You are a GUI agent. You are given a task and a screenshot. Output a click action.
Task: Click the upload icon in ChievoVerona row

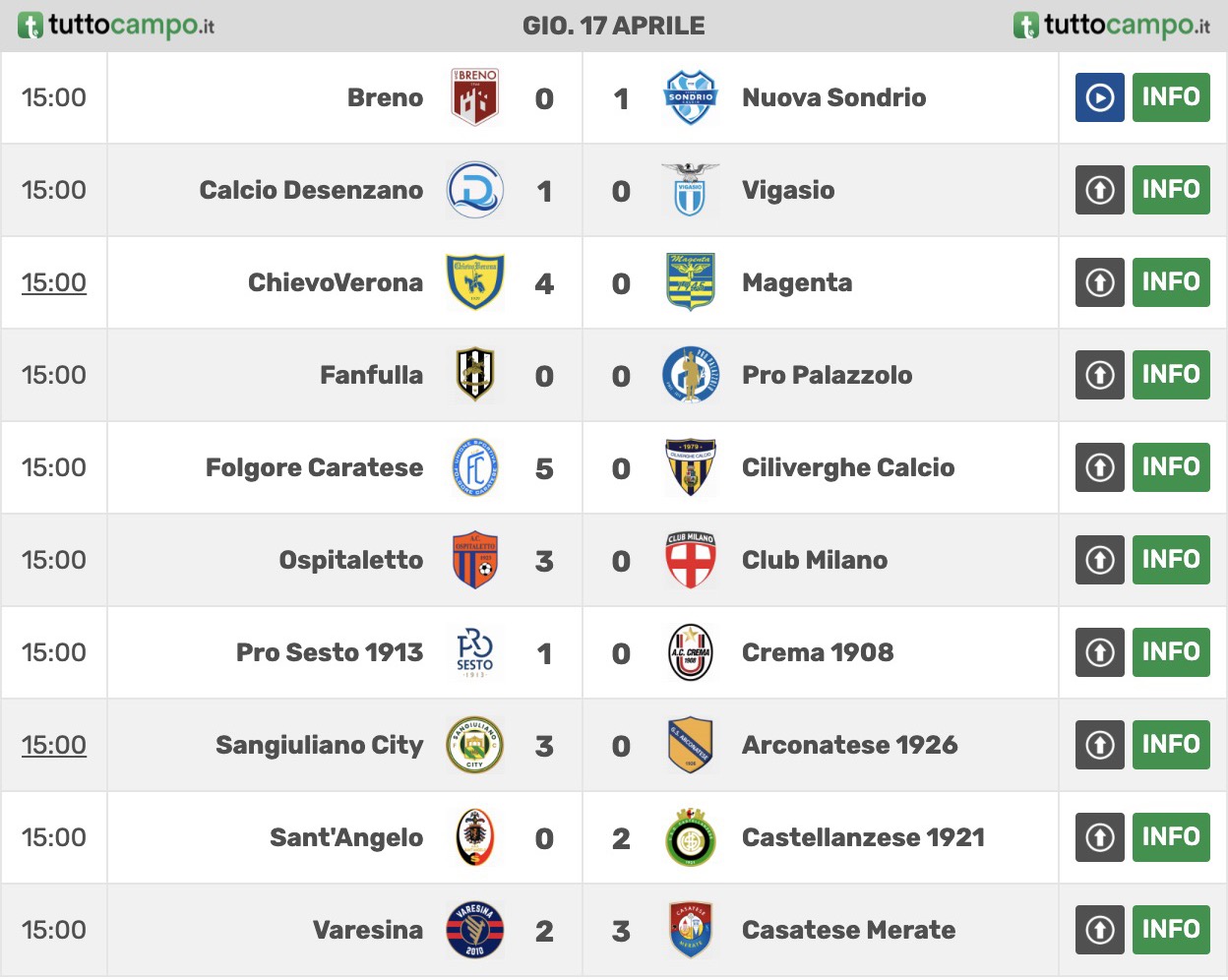[x=1099, y=282]
